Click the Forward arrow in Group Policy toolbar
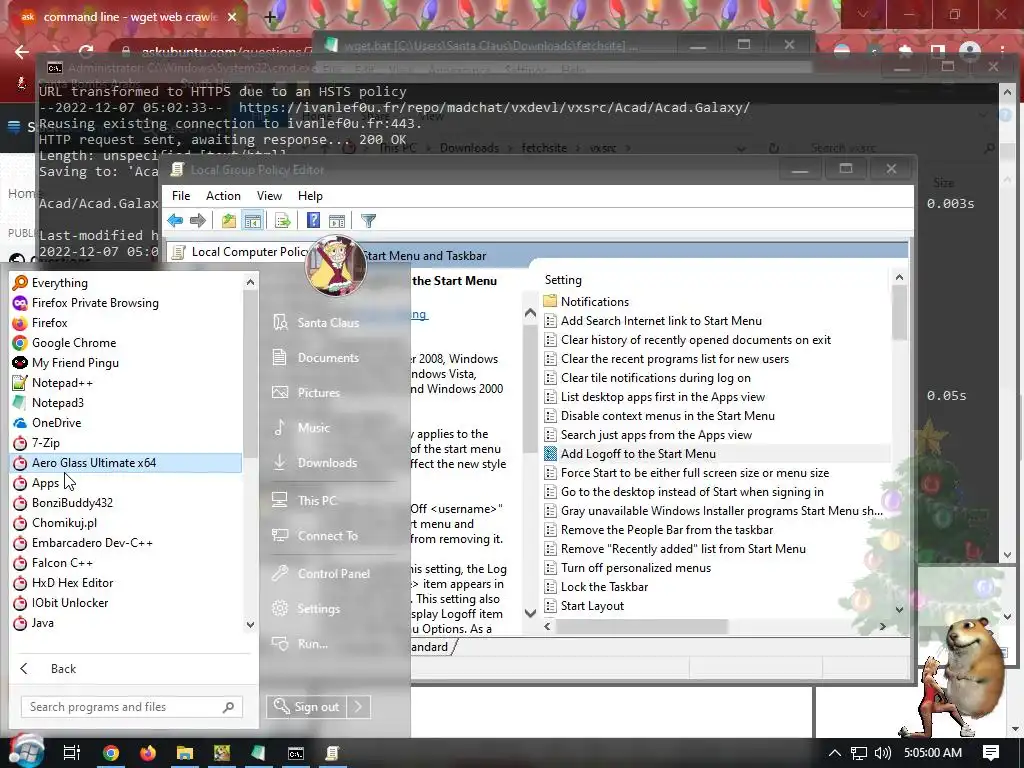 [x=197, y=221]
